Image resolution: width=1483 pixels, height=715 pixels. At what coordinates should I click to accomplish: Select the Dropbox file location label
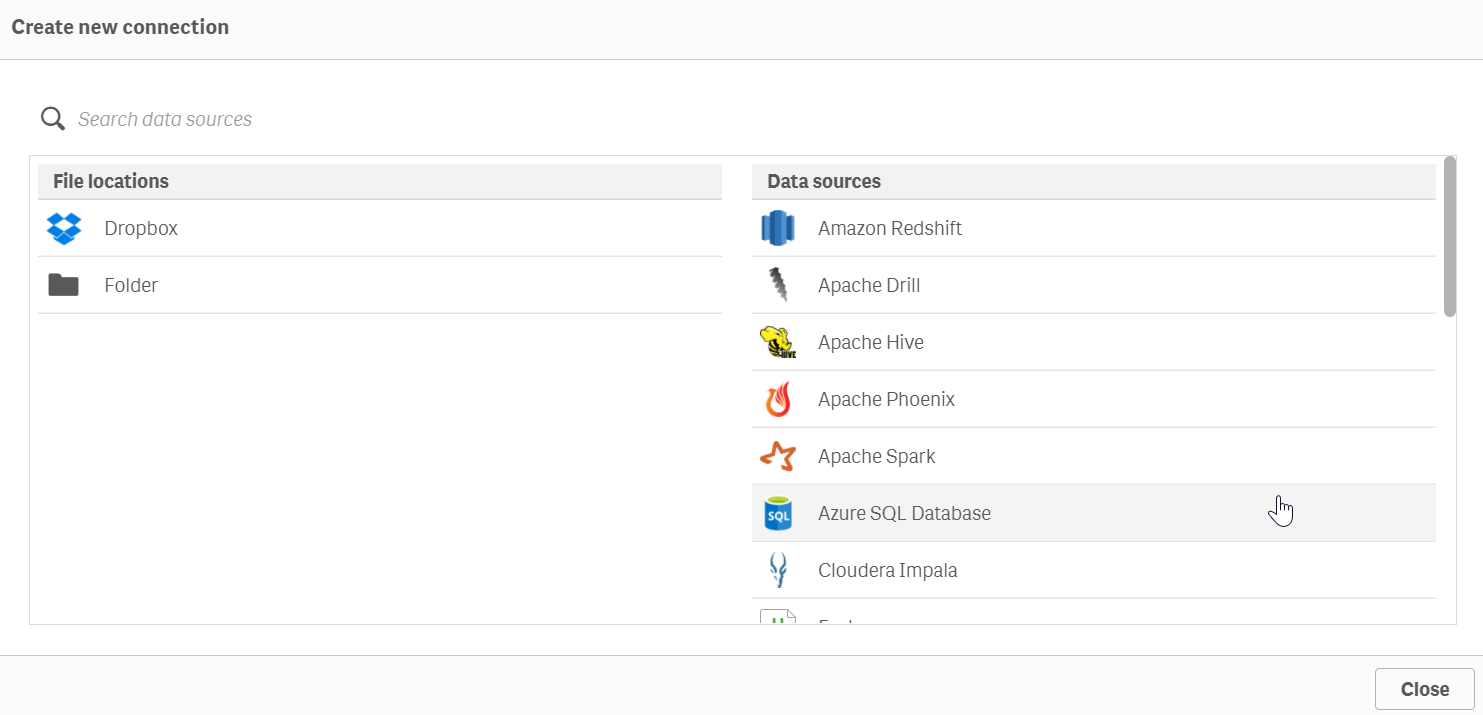(141, 228)
